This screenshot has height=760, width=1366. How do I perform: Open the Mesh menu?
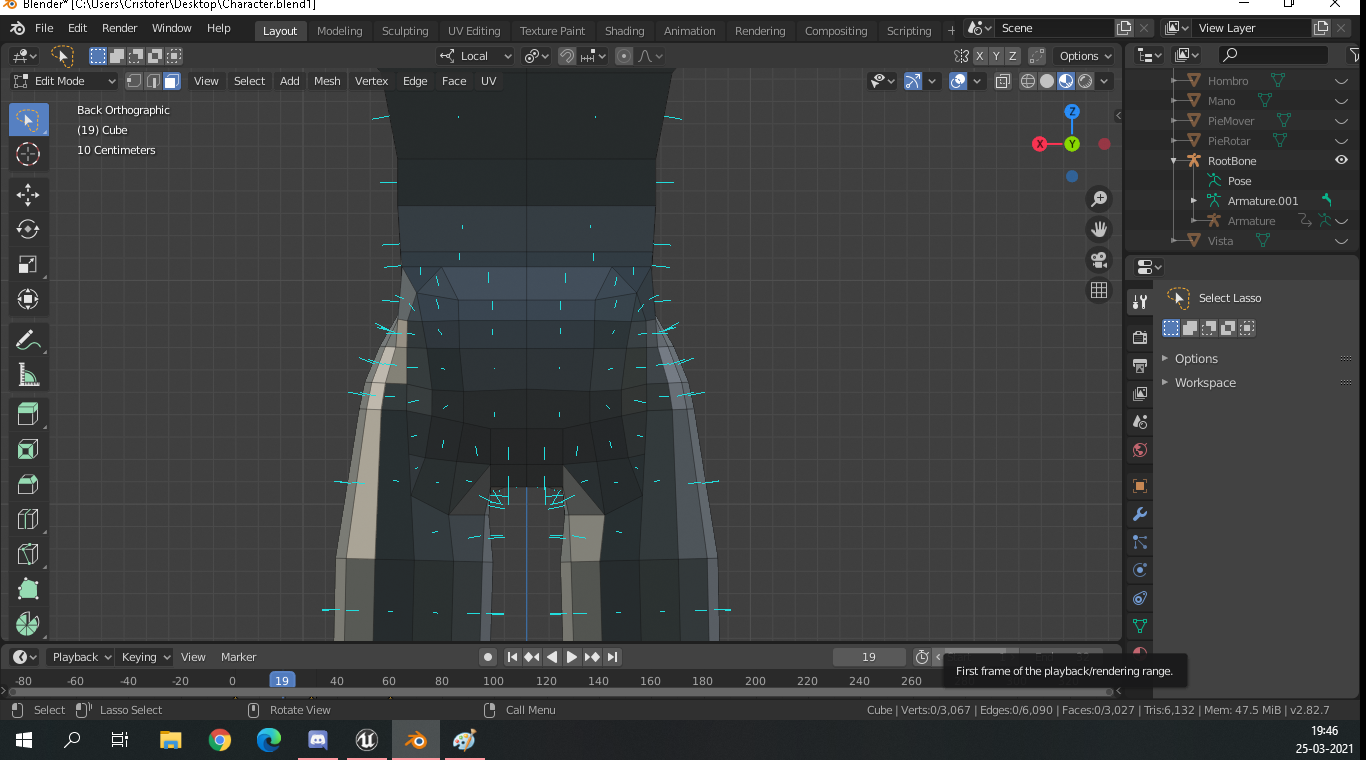click(x=327, y=81)
